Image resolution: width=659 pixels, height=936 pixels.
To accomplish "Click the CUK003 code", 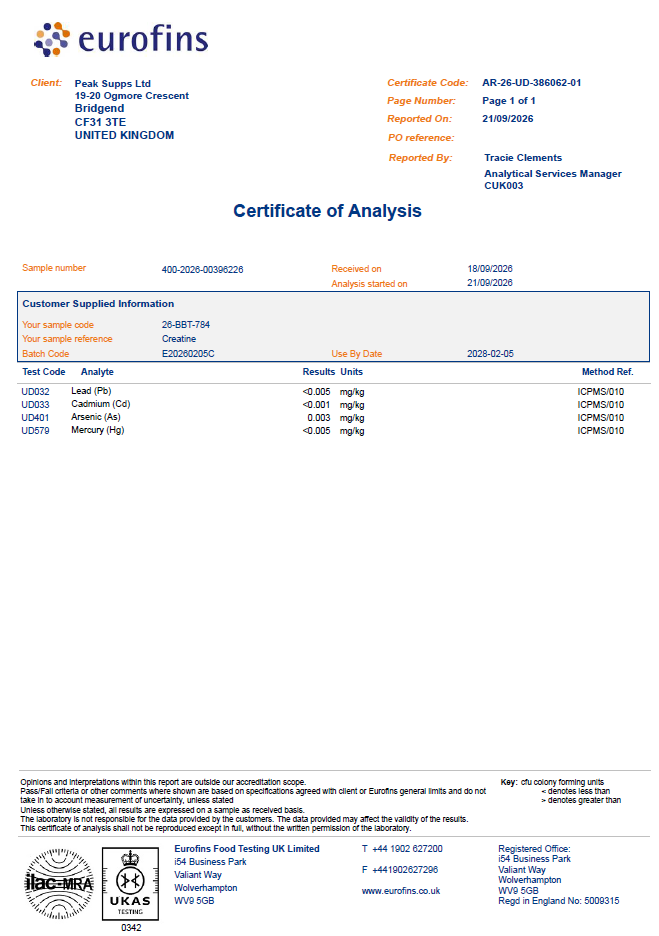I will click(x=503, y=186).
